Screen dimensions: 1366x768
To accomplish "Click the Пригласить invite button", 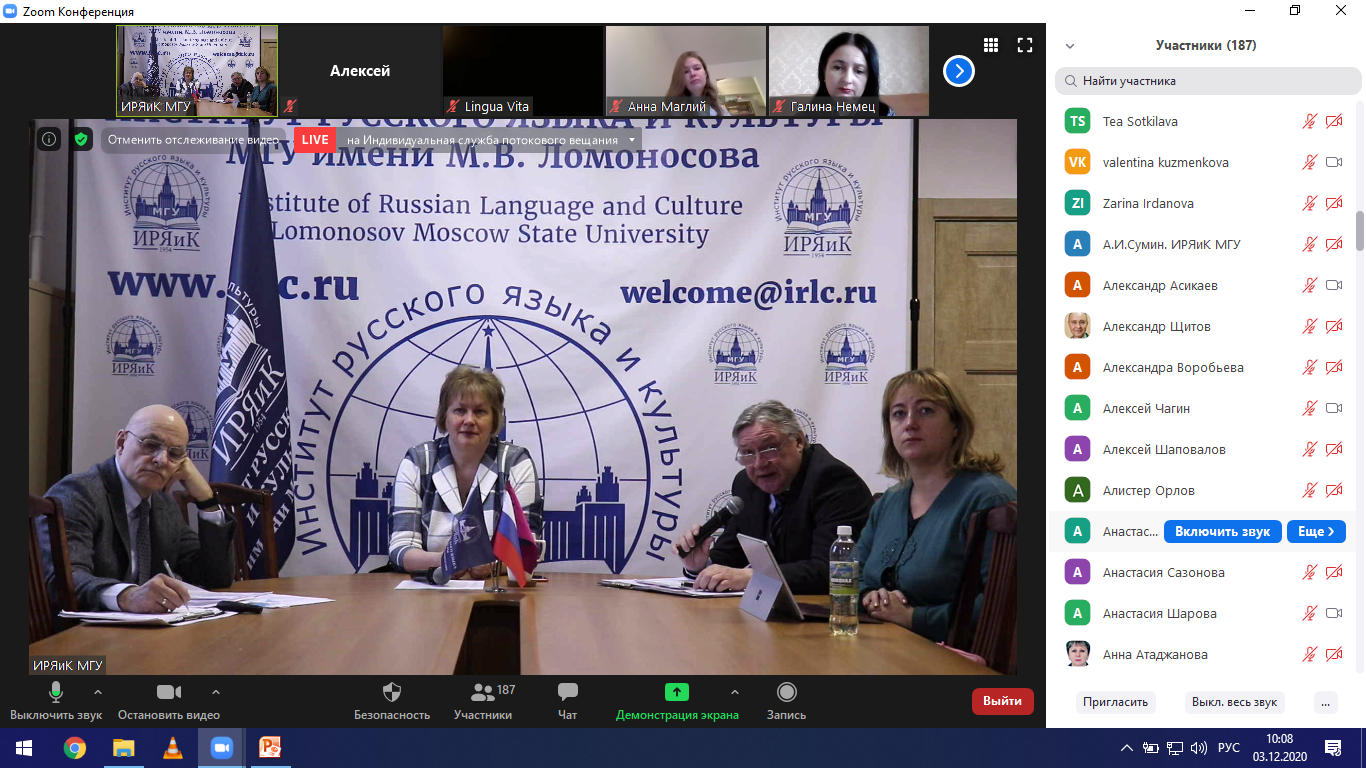I will pos(1115,702).
